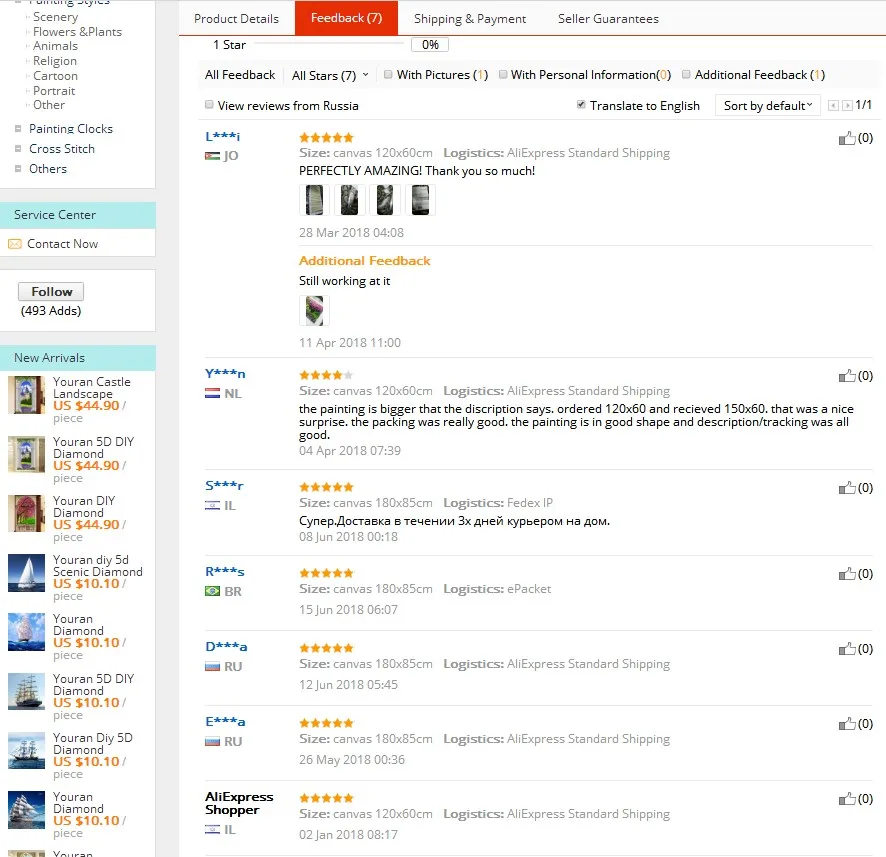
Task: Open the Painting Clocks category
Action: [71, 129]
